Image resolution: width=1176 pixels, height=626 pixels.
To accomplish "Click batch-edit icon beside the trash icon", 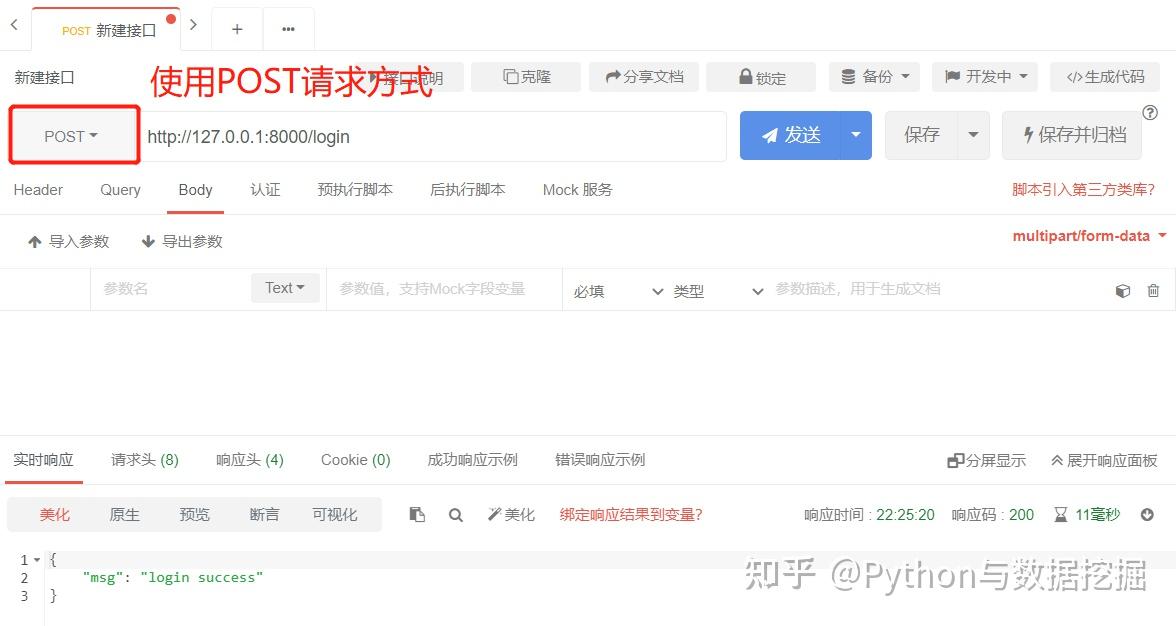I will 1122,290.
